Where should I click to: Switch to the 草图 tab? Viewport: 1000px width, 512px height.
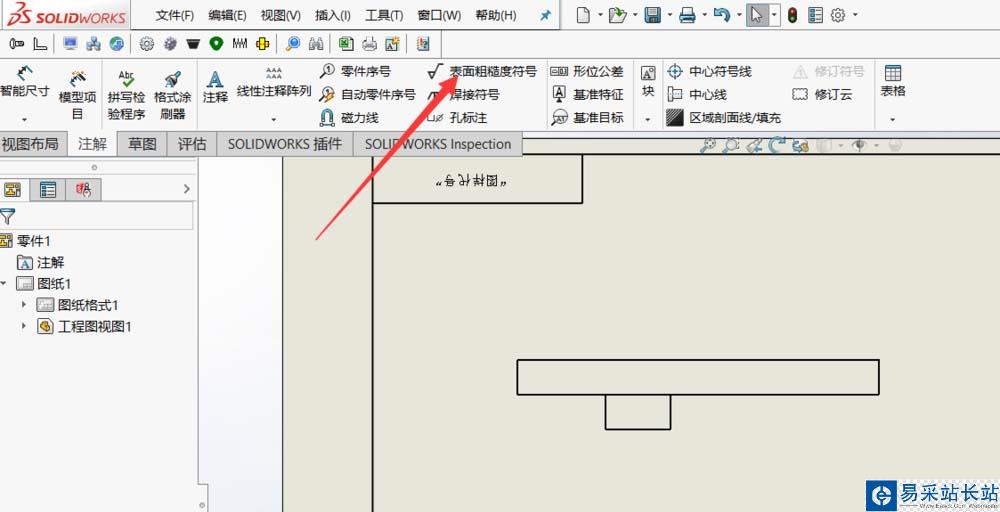coord(142,144)
